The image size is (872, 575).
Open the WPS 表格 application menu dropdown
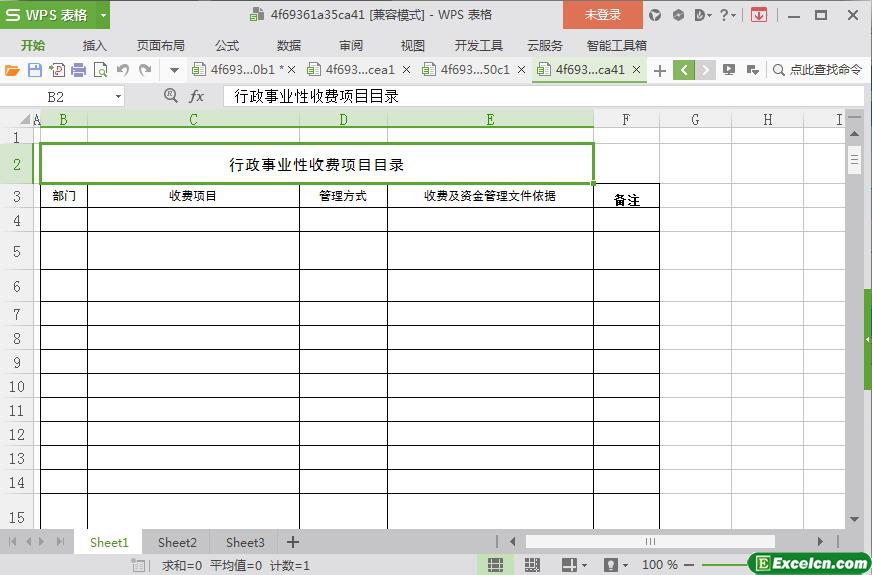(x=103, y=15)
